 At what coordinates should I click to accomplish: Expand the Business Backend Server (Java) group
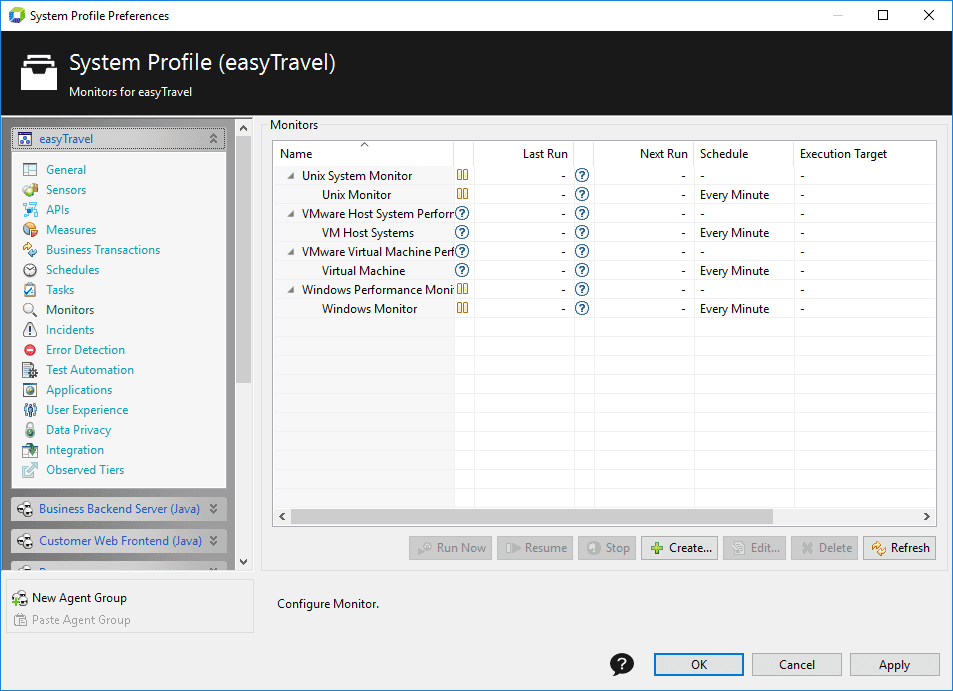213,509
